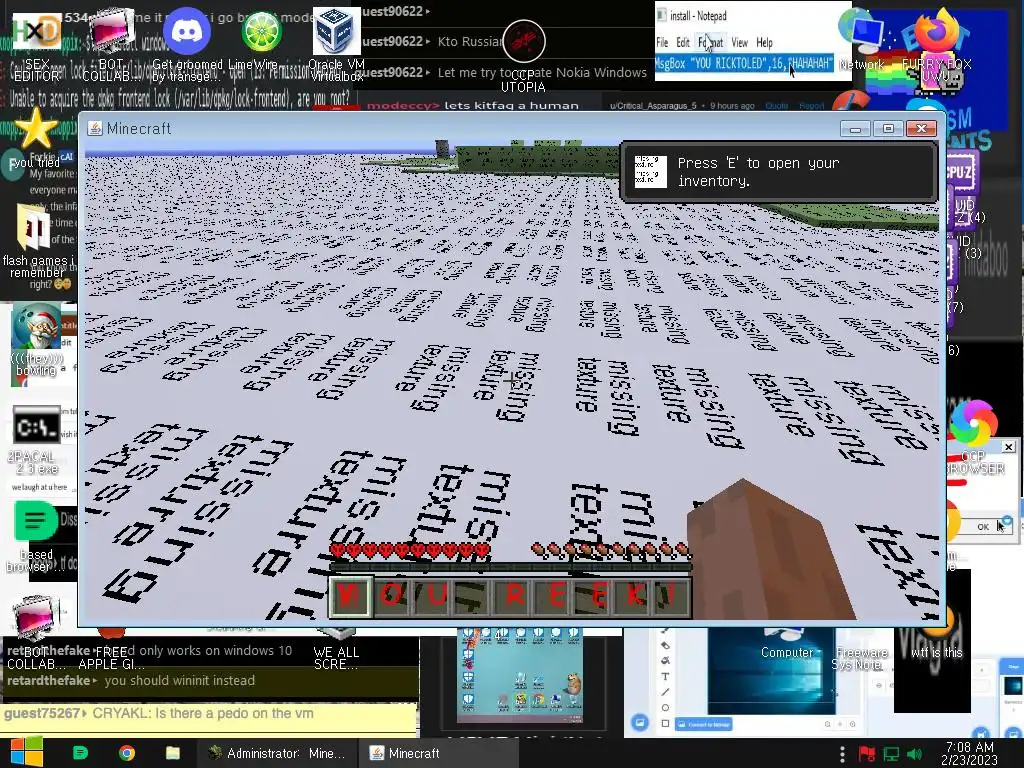
Task: Select first Minecraft hotbar slot
Action: click(351, 596)
